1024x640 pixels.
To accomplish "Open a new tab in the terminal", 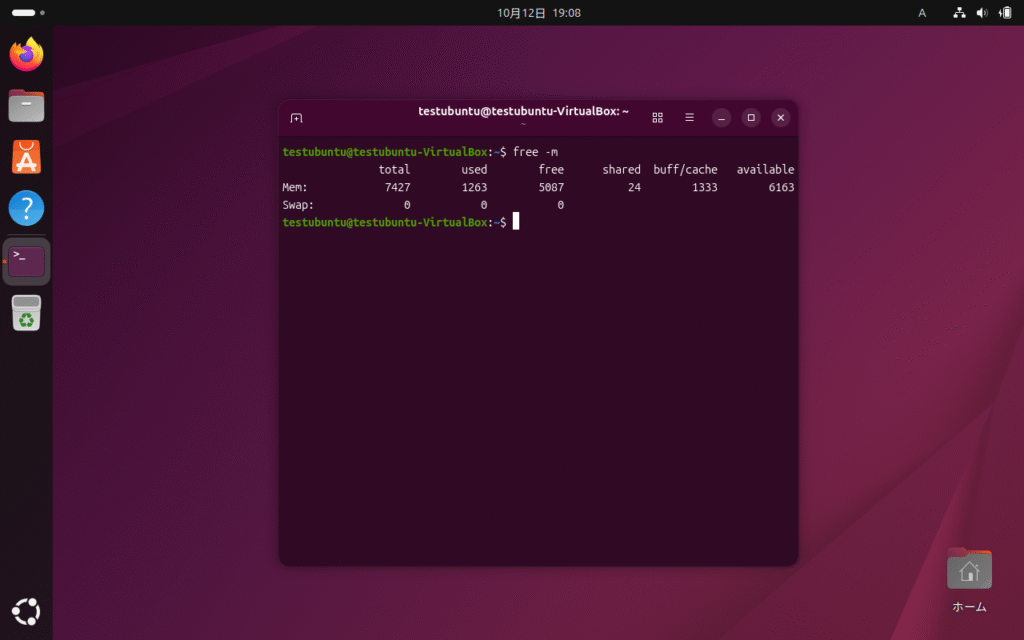I will (x=296, y=118).
